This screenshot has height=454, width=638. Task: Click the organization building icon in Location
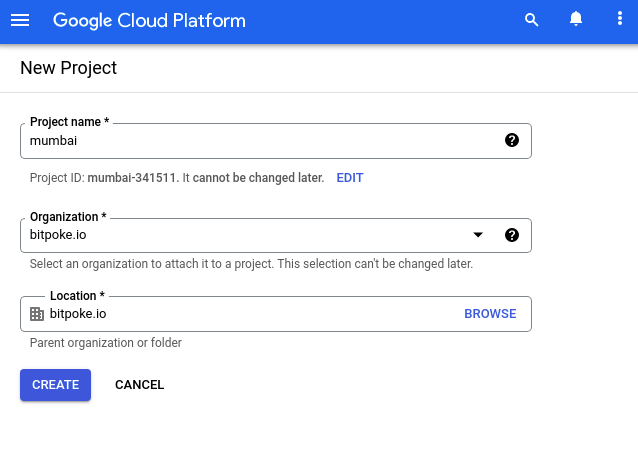(37, 314)
